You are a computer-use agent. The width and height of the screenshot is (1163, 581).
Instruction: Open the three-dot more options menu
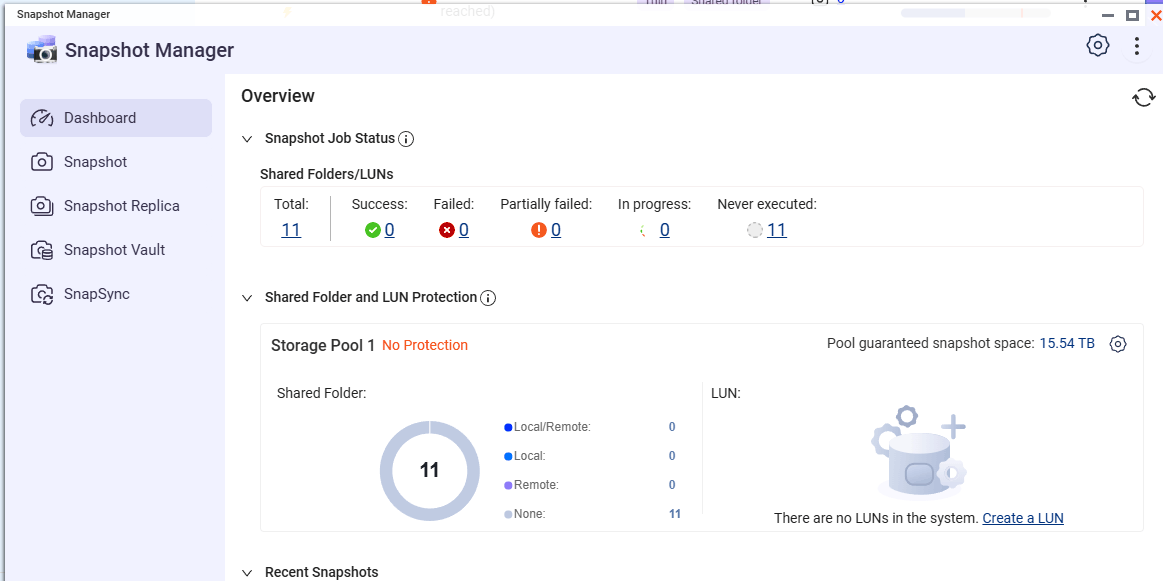coord(1136,46)
